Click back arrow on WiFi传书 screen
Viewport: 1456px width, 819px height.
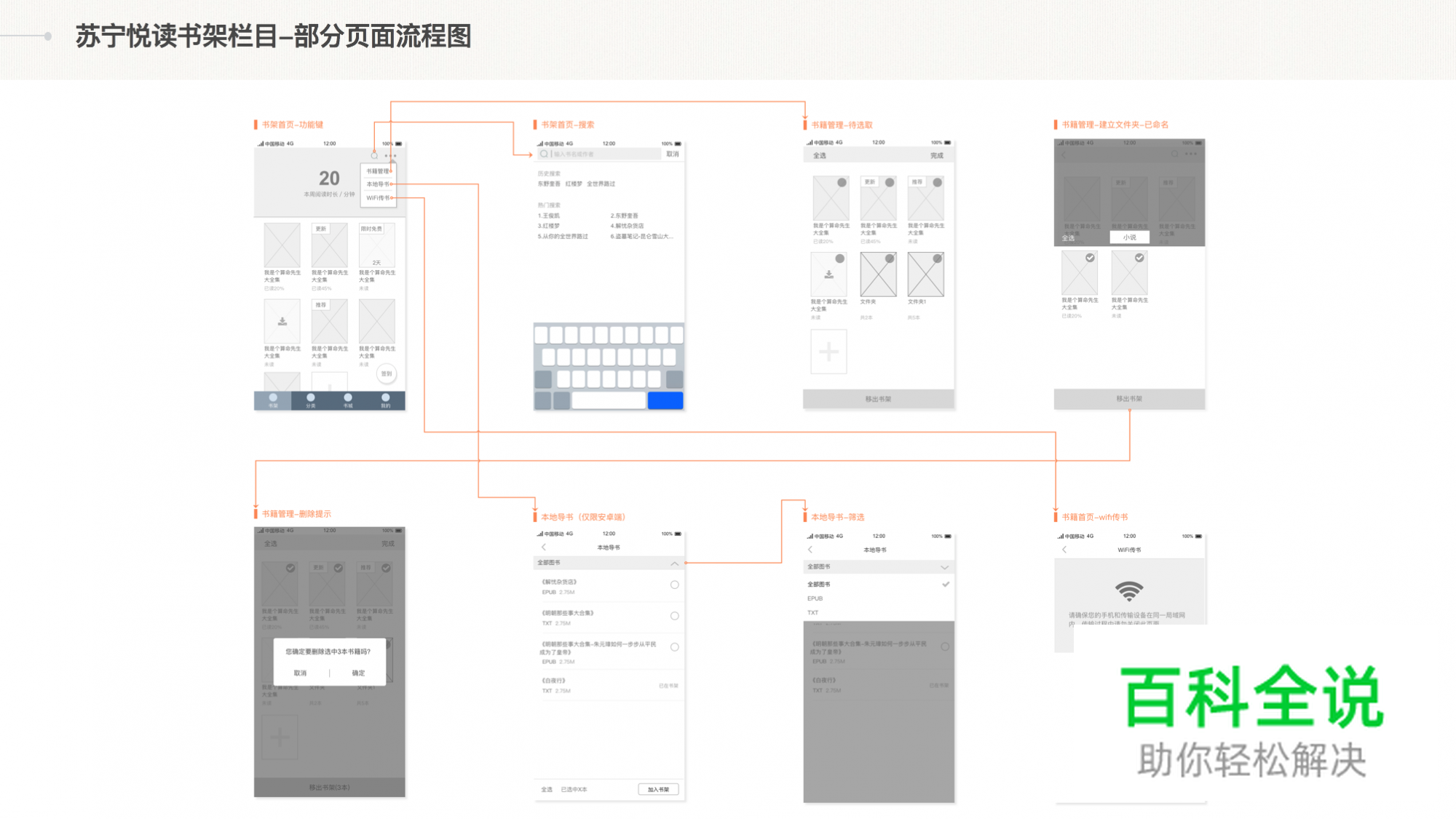coord(1064,550)
